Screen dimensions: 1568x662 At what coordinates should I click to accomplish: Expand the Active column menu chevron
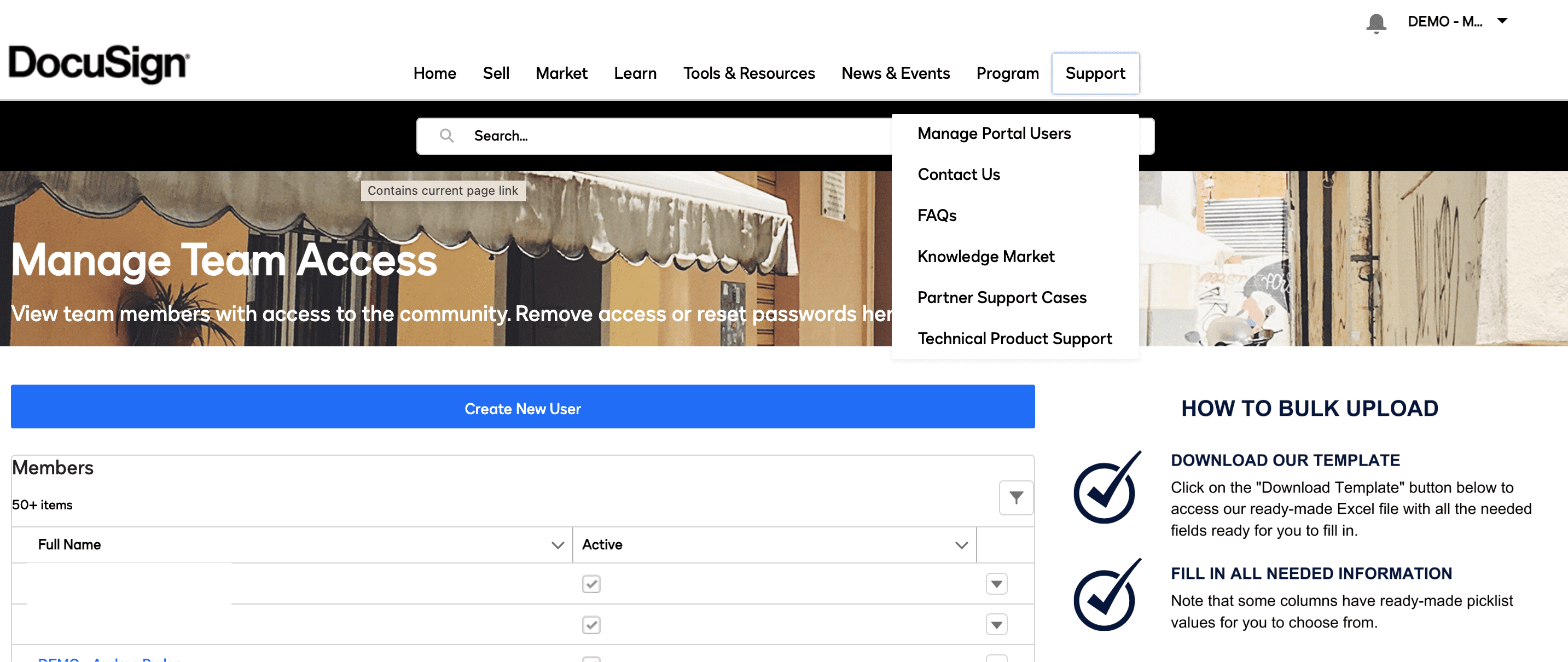(961, 545)
